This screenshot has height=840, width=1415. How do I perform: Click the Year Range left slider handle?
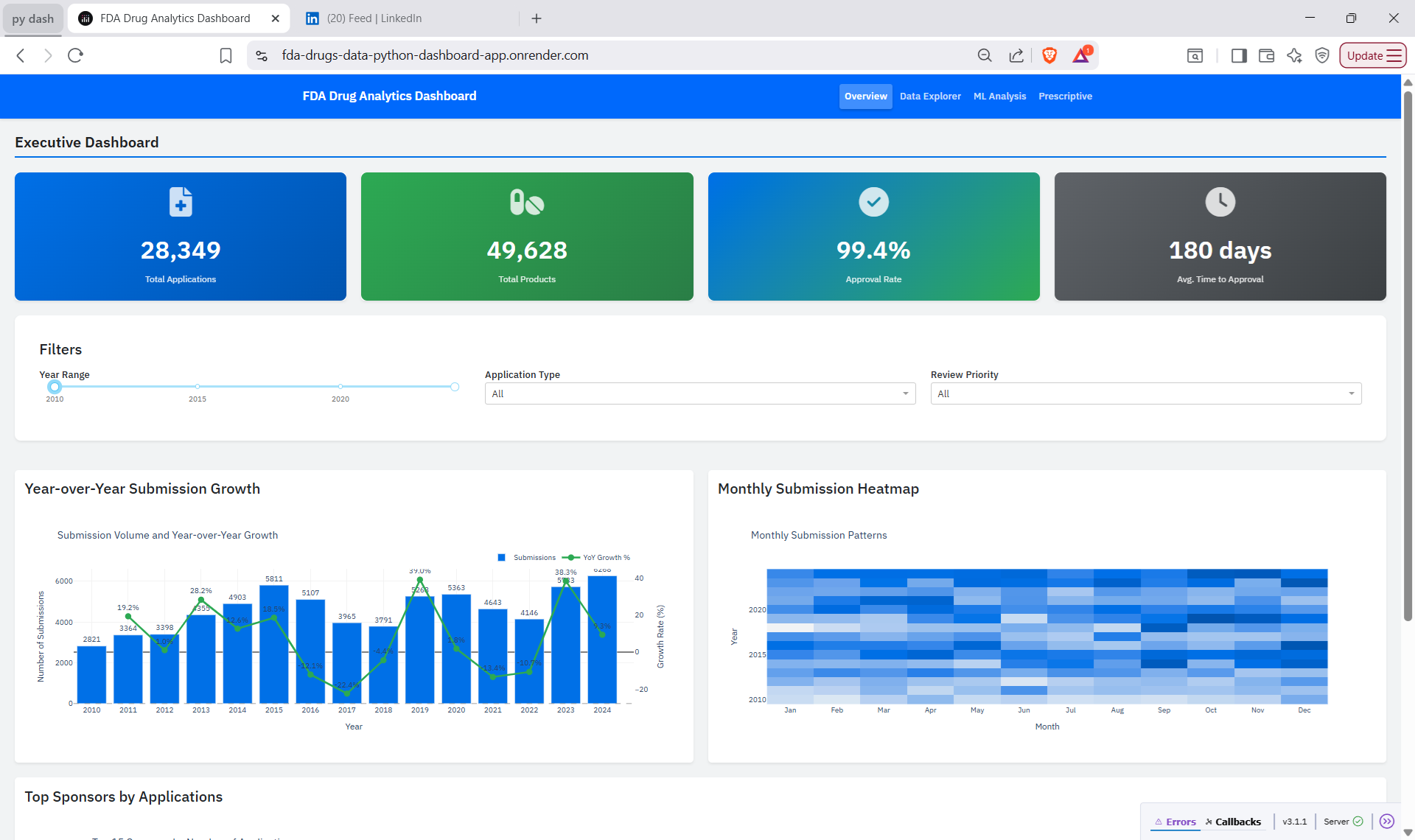tap(55, 387)
